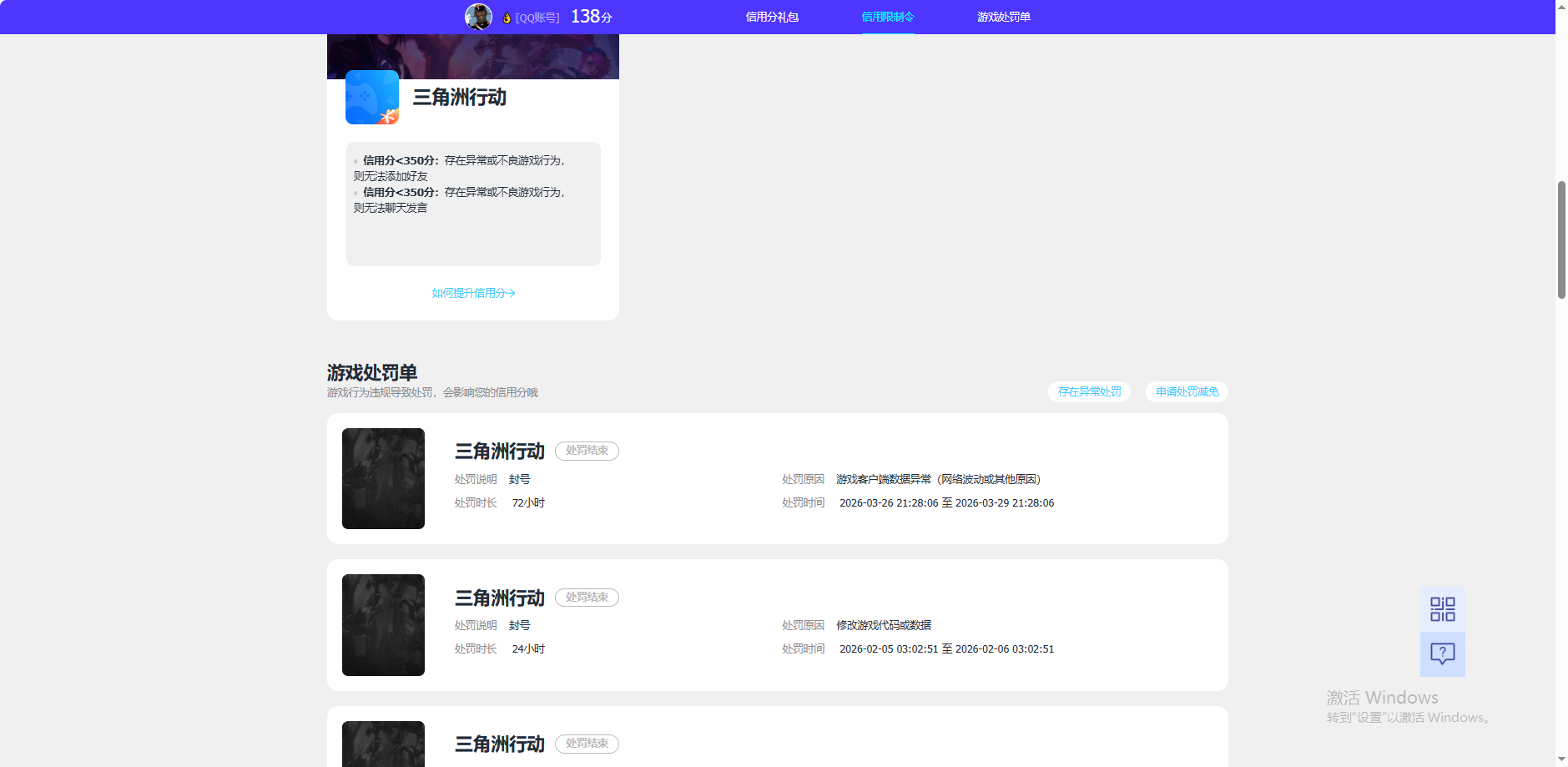Click the 处罚结束 badge on the 72小时 penalty
Screen dimensions: 1568x767
tap(587, 451)
